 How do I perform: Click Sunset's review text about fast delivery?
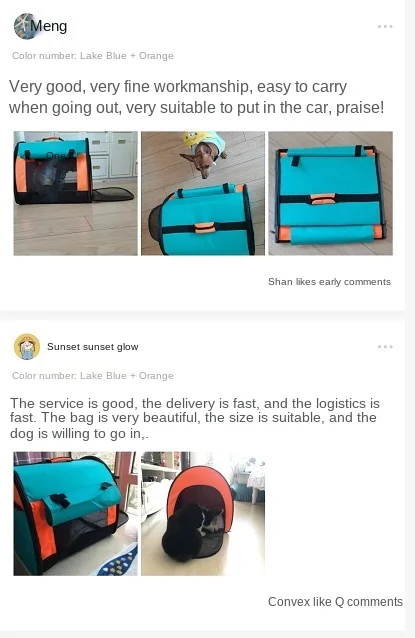(x=195, y=418)
